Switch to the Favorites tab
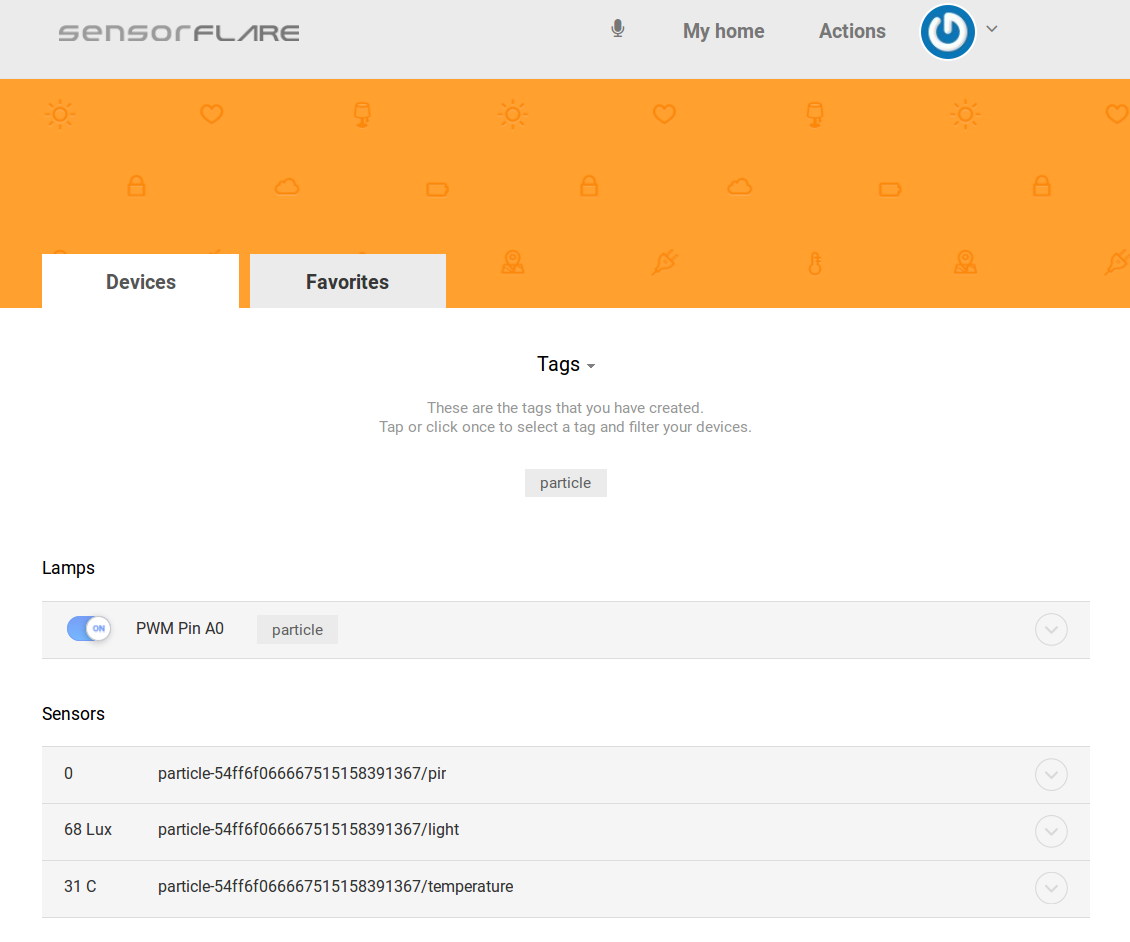Screen dimensions: 1130x942 pos(347,281)
